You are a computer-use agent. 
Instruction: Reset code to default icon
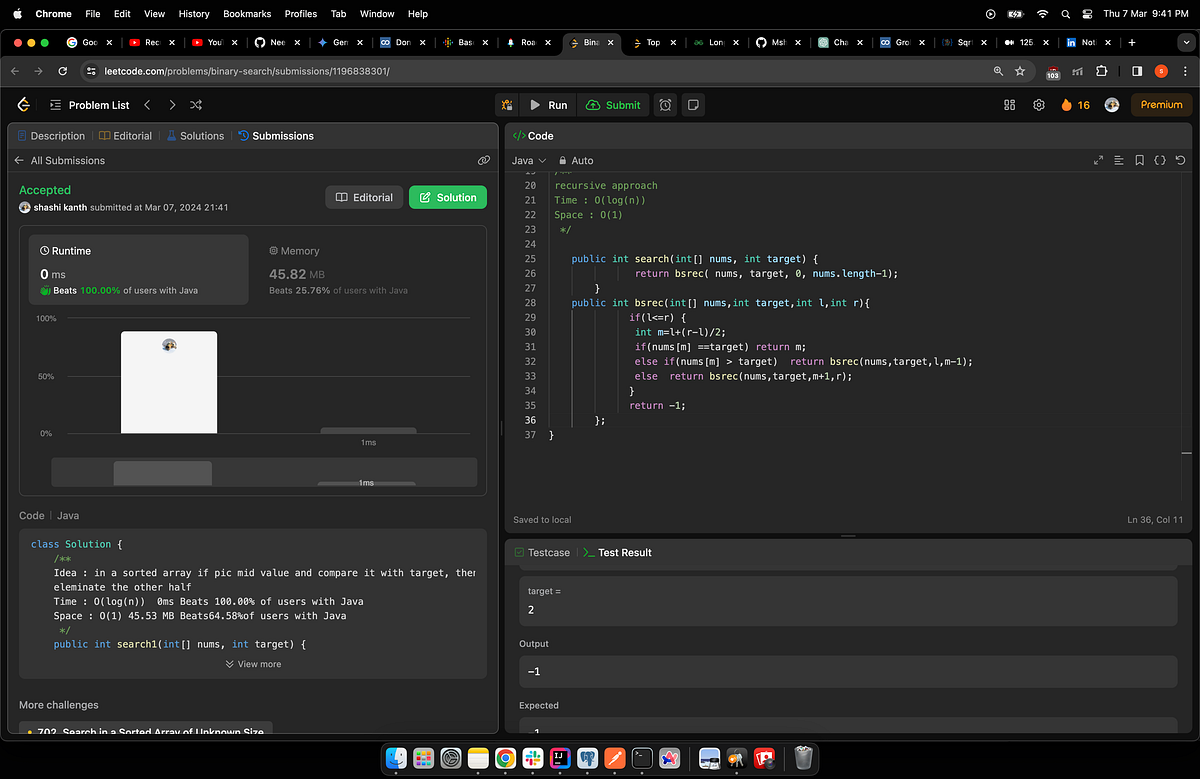1181,160
